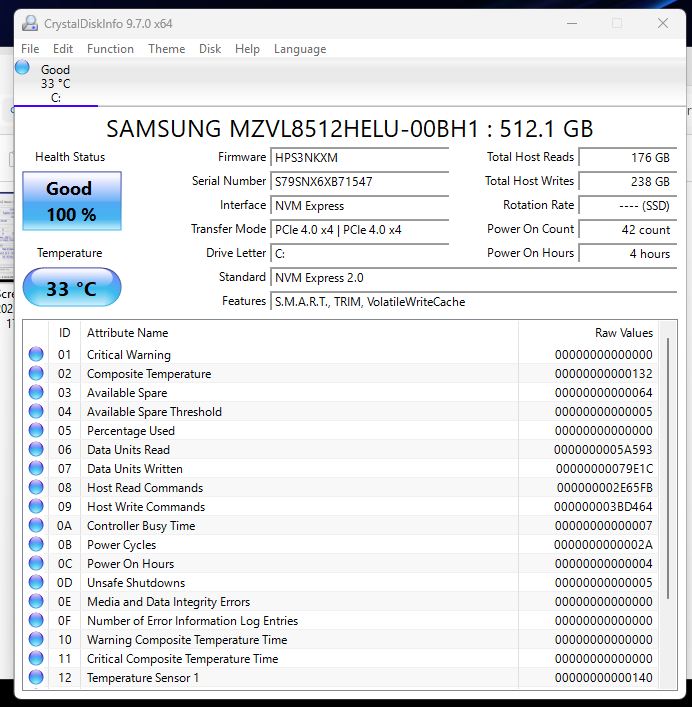Click the Firmware field HPS3NKXM
This screenshot has height=707, width=692.
pyautogui.click(x=360, y=157)
